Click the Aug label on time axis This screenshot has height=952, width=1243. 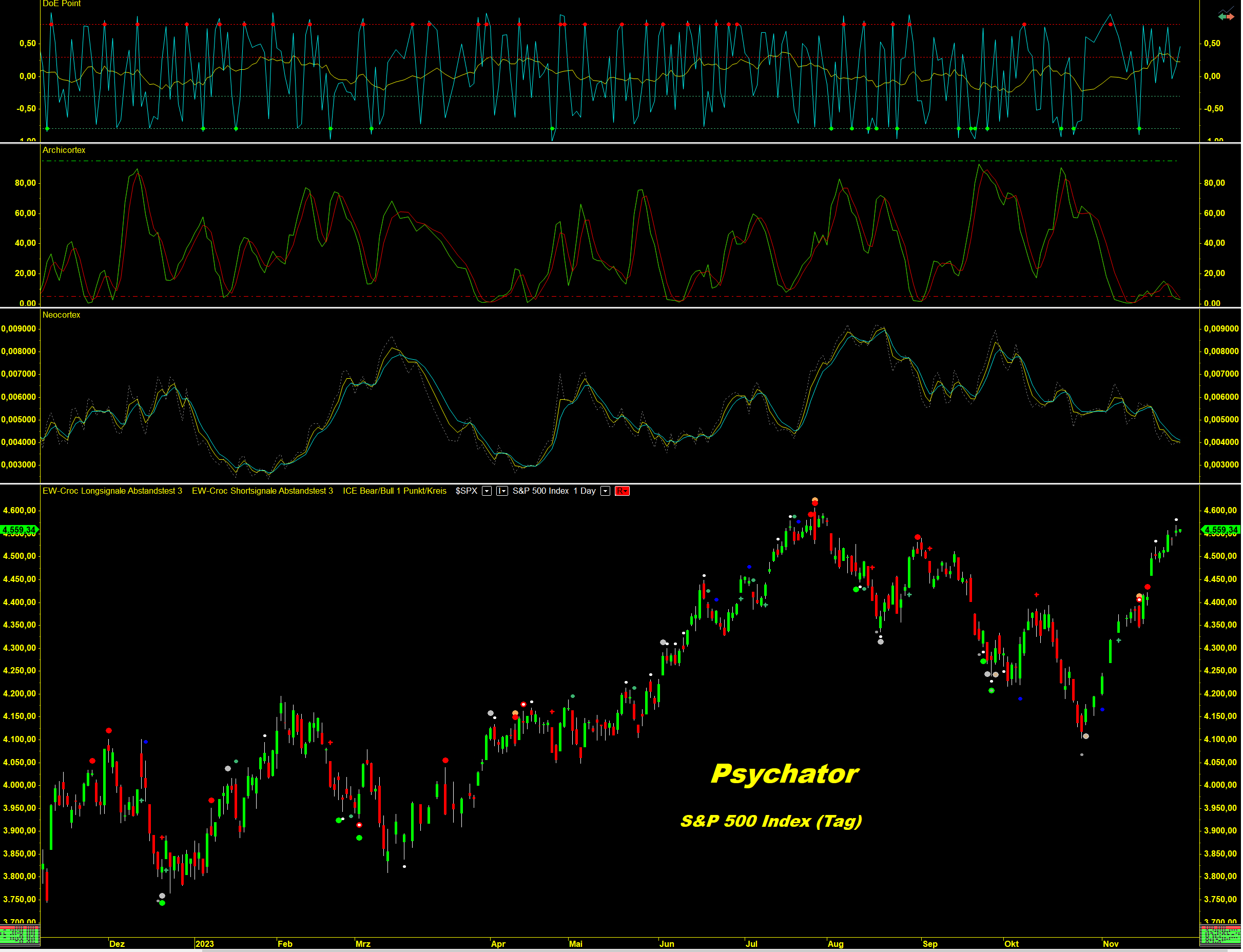[x=836, y=944]
